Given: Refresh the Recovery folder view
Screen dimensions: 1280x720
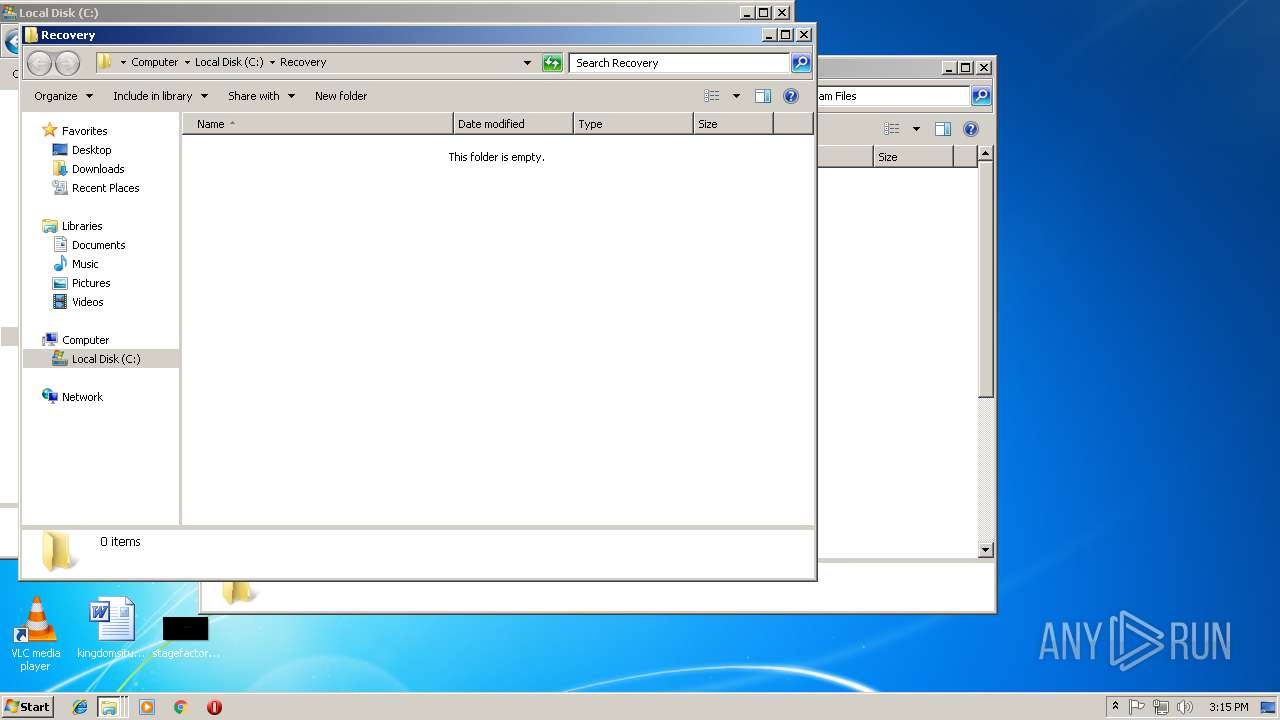Looking at the screenshot, I should (552, 63).
